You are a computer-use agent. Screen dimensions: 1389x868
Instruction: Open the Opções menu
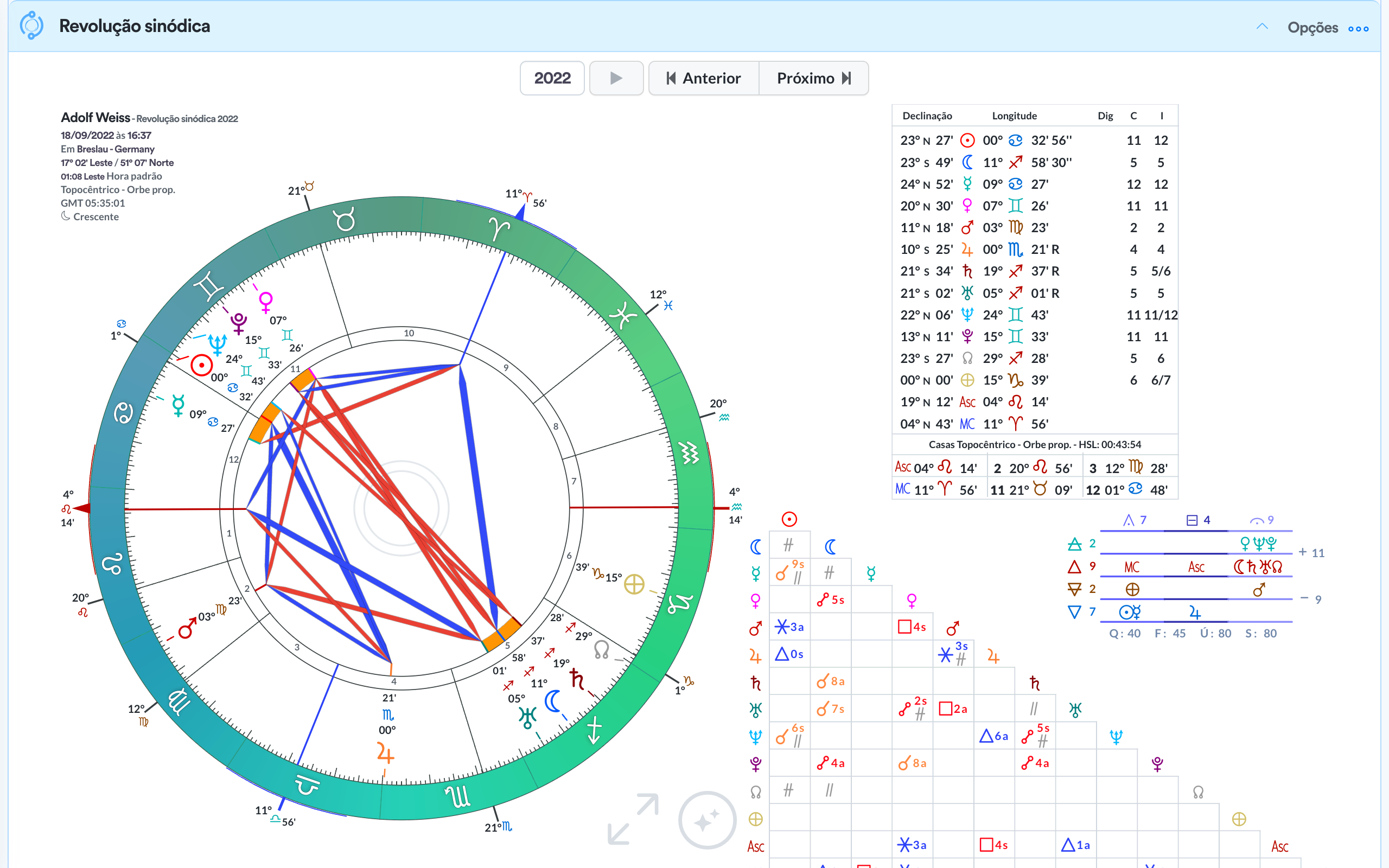[1312, 28]
